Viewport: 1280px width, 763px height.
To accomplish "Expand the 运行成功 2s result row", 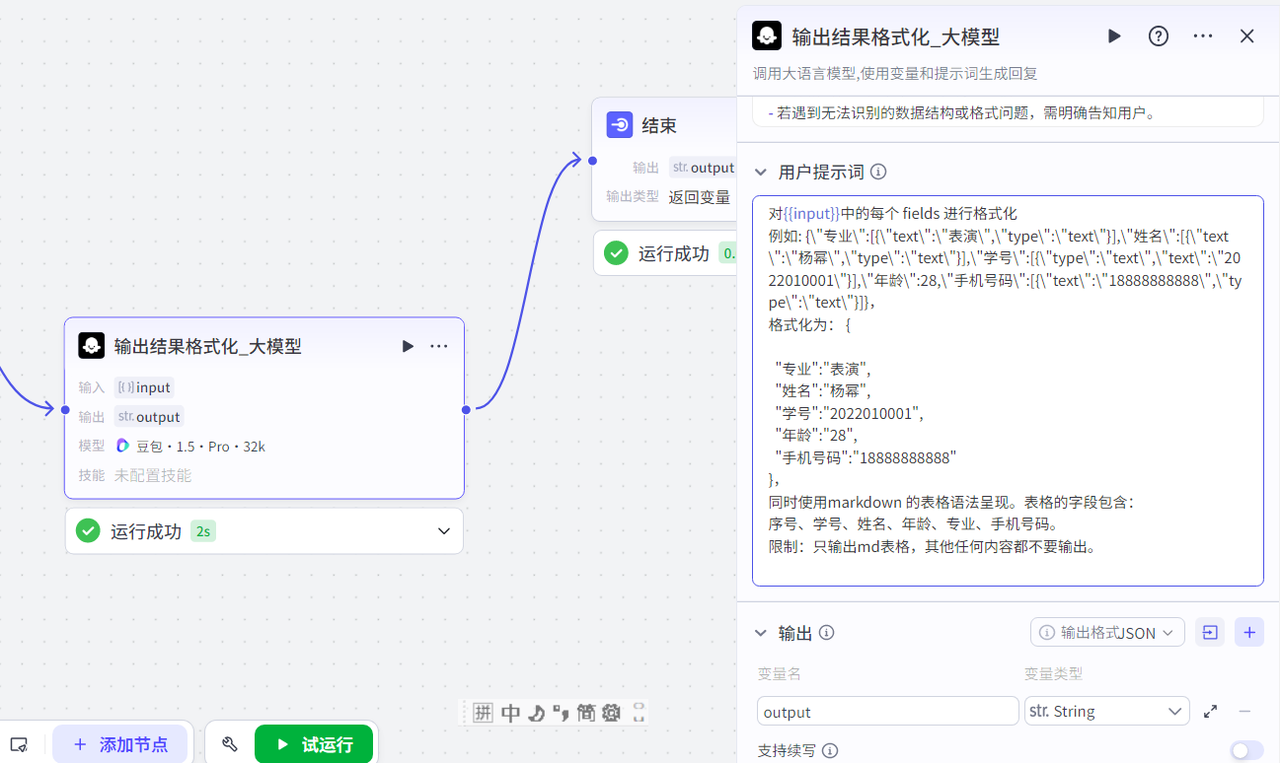I will coord(444,531).
